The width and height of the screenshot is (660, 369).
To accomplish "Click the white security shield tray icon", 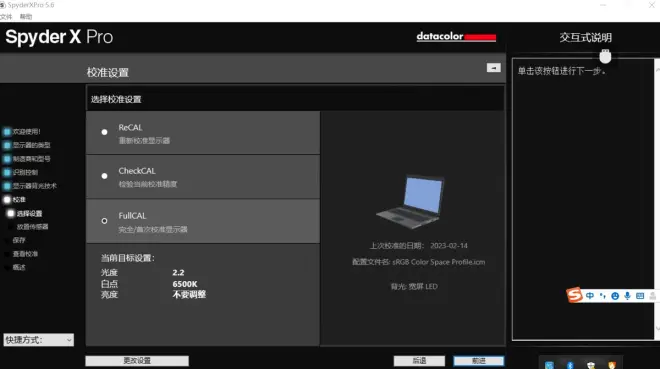I will pyautogui.click(x=591, y=365).
